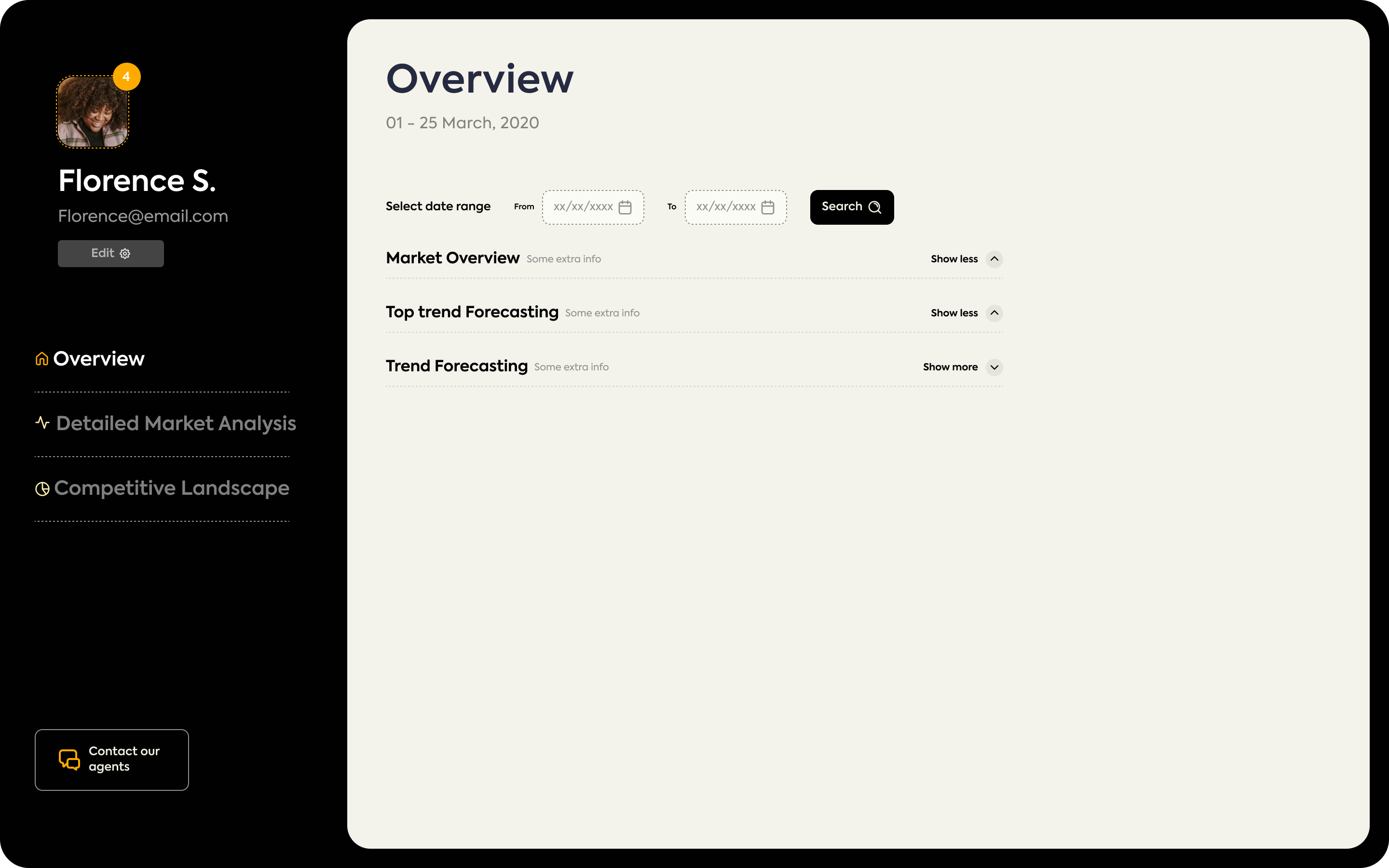Open the Competitive Landscape menu item

coord(172,490)
